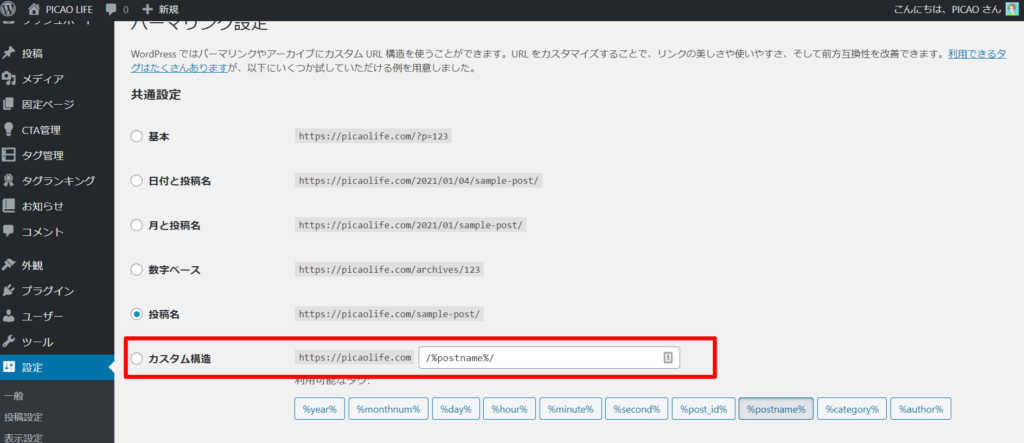Select the 日付と投稿名 radio button

(x=136, y=181)
